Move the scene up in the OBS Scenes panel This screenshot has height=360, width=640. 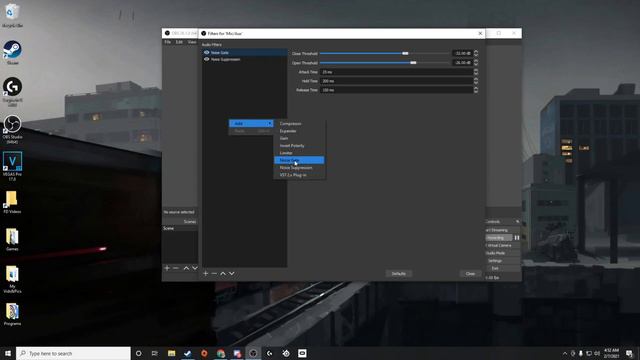point(186,268)
